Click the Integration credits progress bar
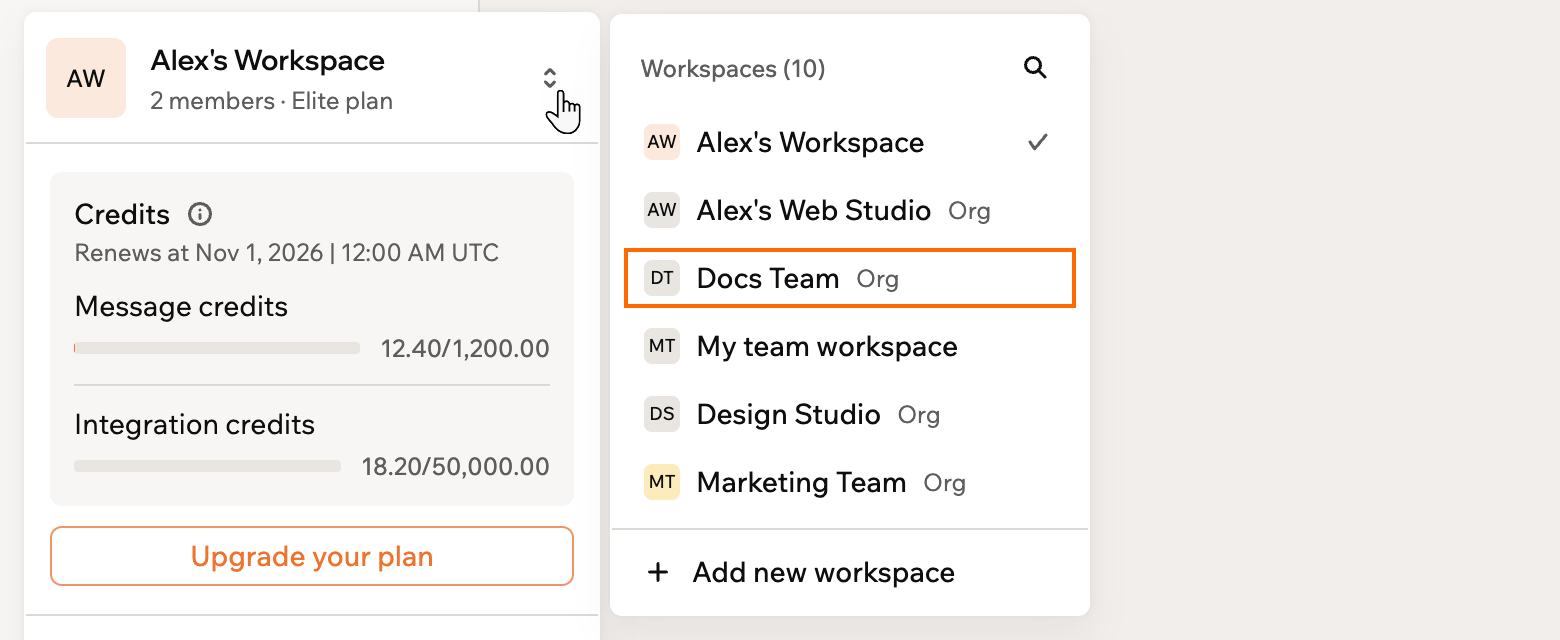The width and height of the screenshot is (1560, 640). [x=208, y=466]
